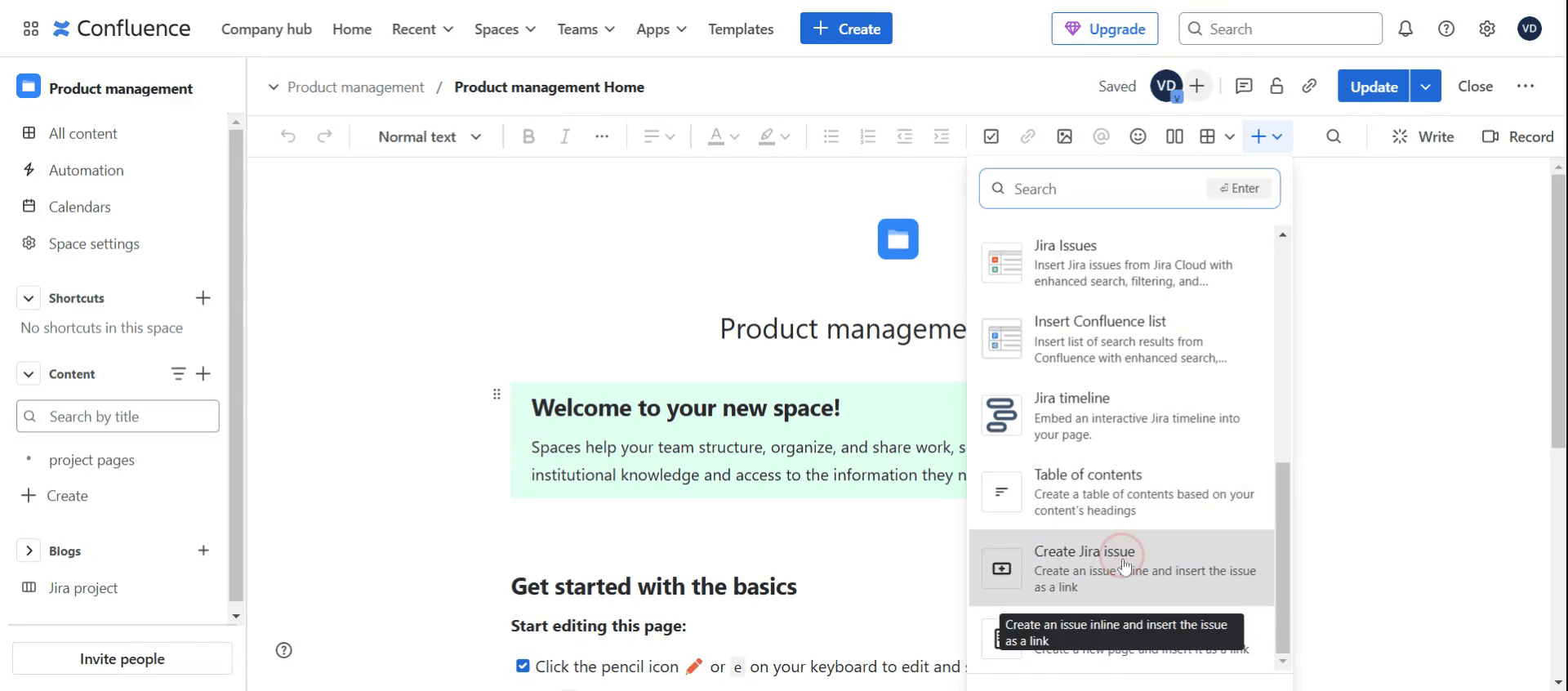Viewport: 1568px width, 691px height.
Task: Expand the Blogs section
Action: tap(29, 551)
